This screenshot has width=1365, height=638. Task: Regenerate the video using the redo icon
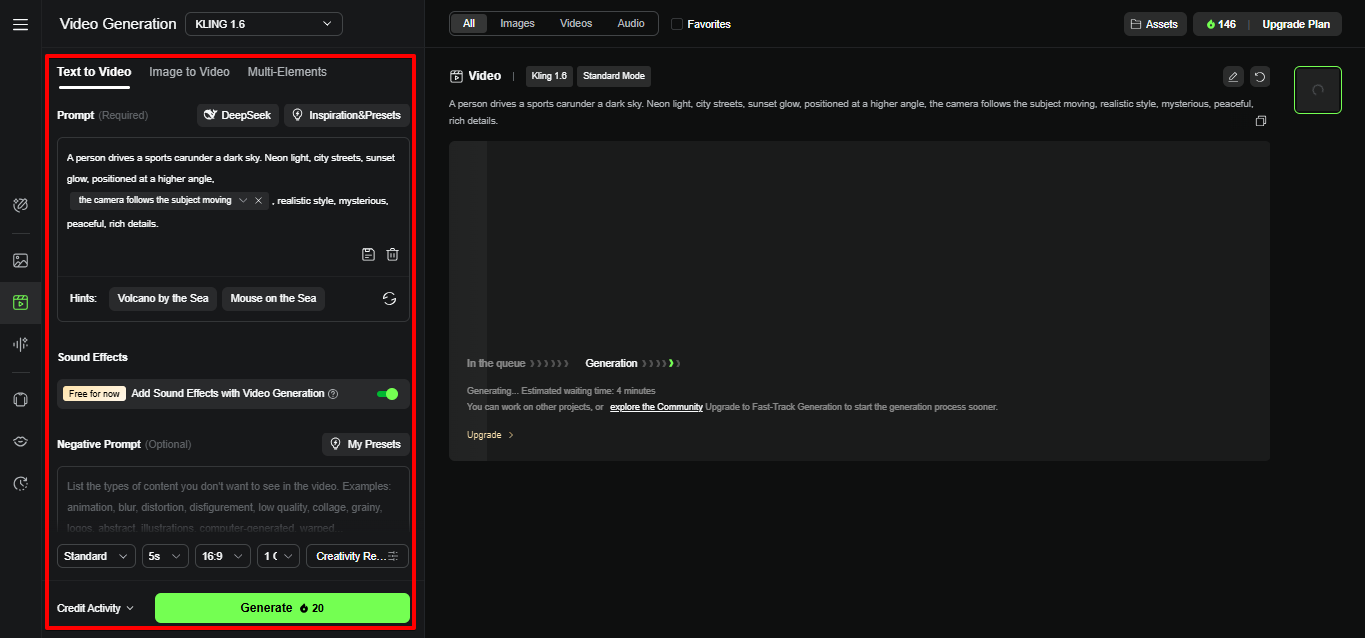pyautogui.click(x=1259, y=76)
